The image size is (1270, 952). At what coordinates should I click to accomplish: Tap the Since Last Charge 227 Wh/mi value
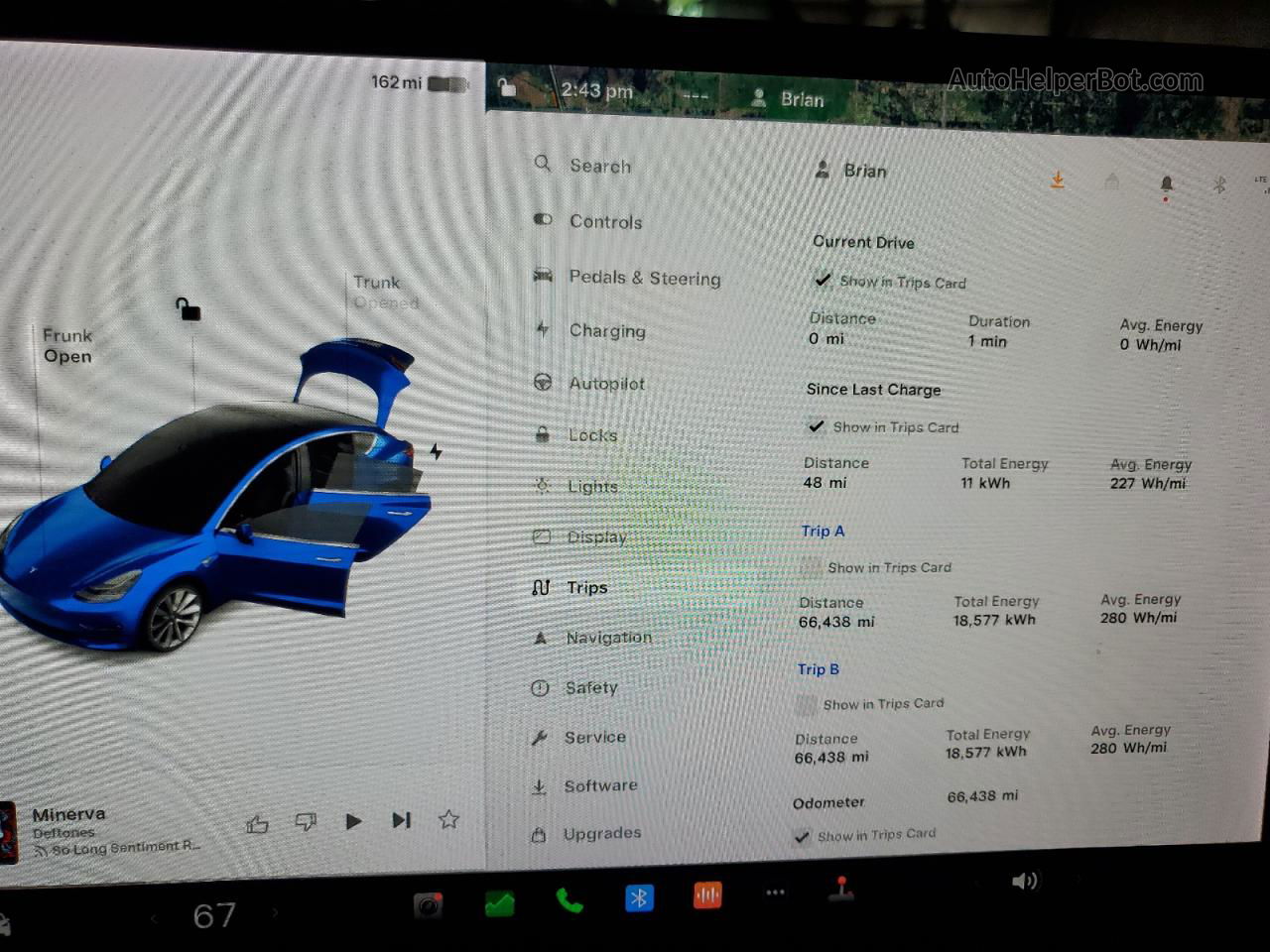click(x=1148, y=483)
